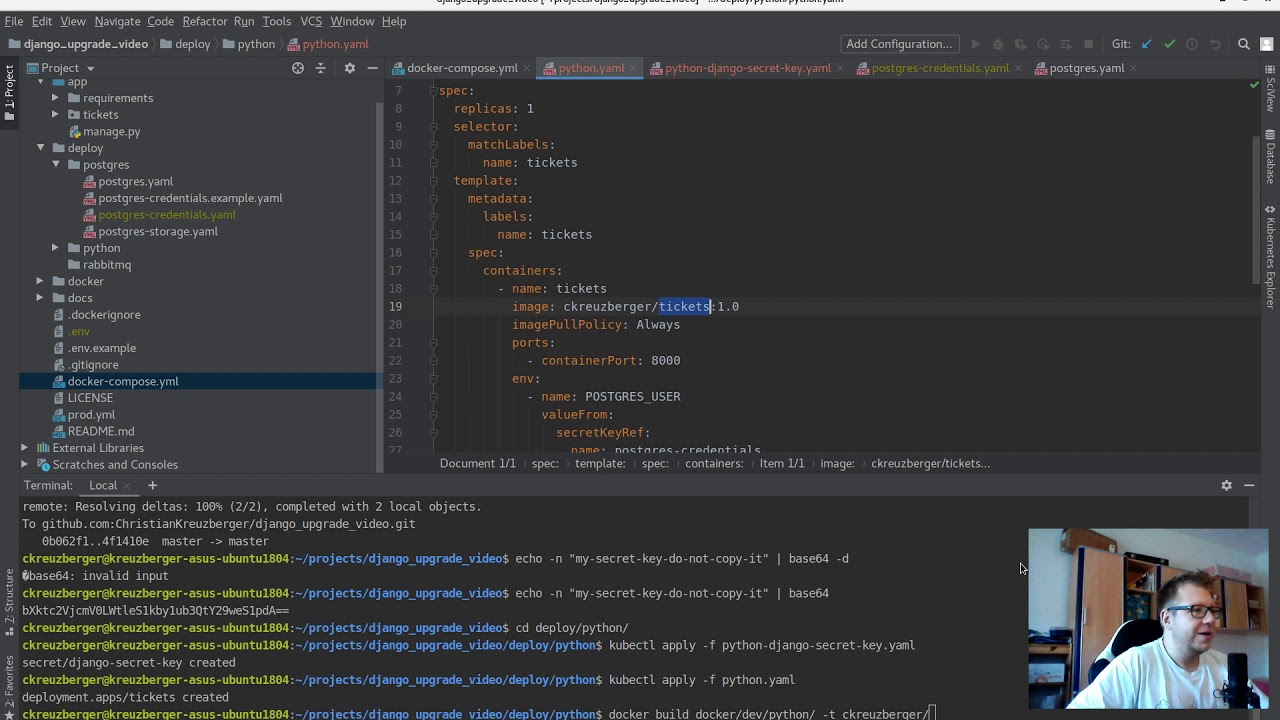Locate current file with the crosshair icon
Screen dimensions: 1280x720
(x=298, y=68)
